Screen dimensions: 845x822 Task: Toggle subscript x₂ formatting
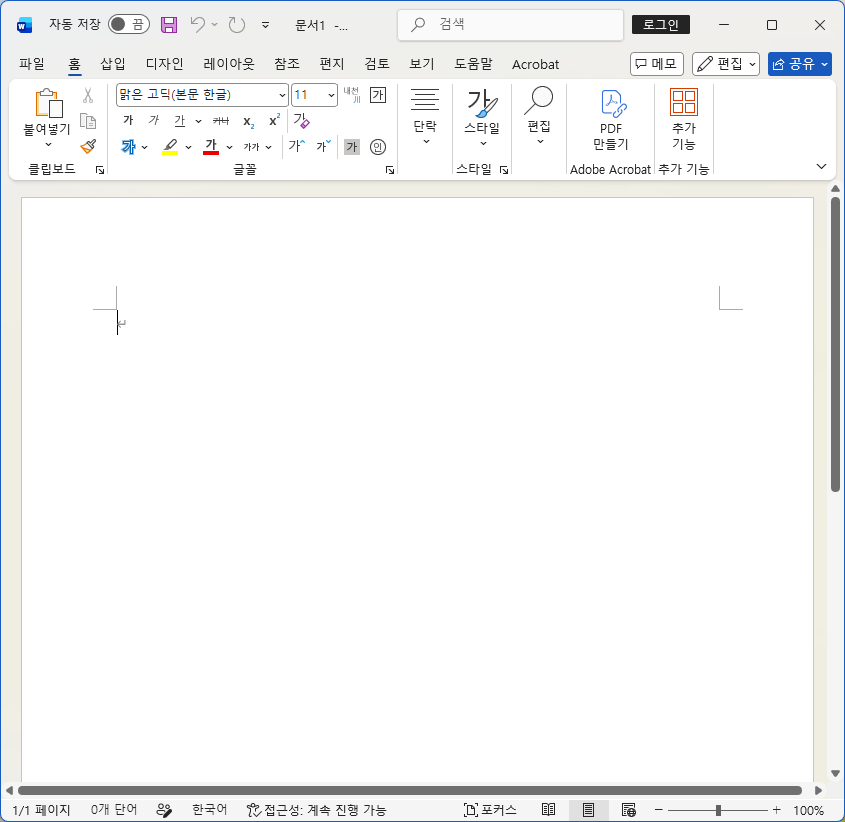[248, 121]
